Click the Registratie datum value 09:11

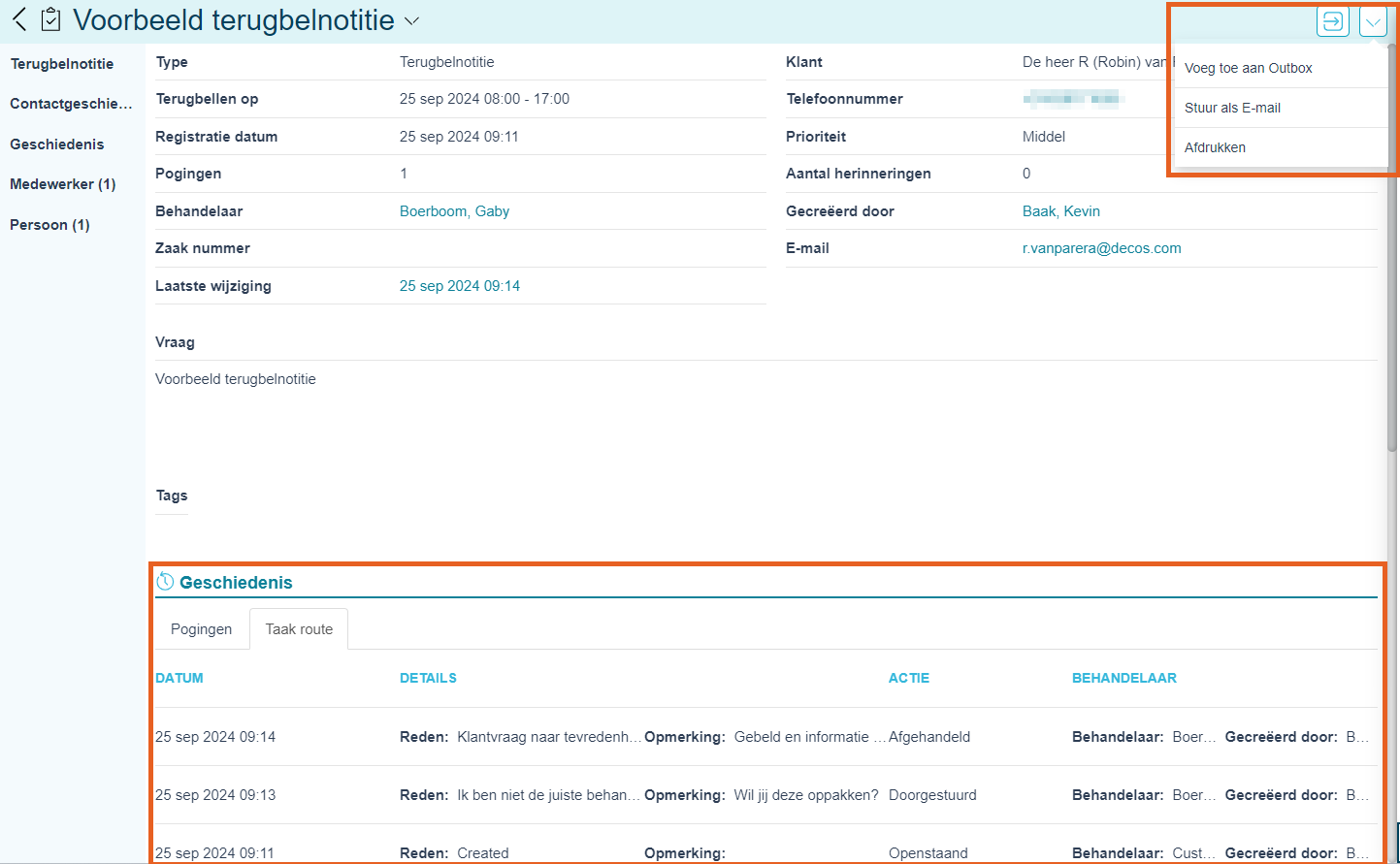pos(459,137)
